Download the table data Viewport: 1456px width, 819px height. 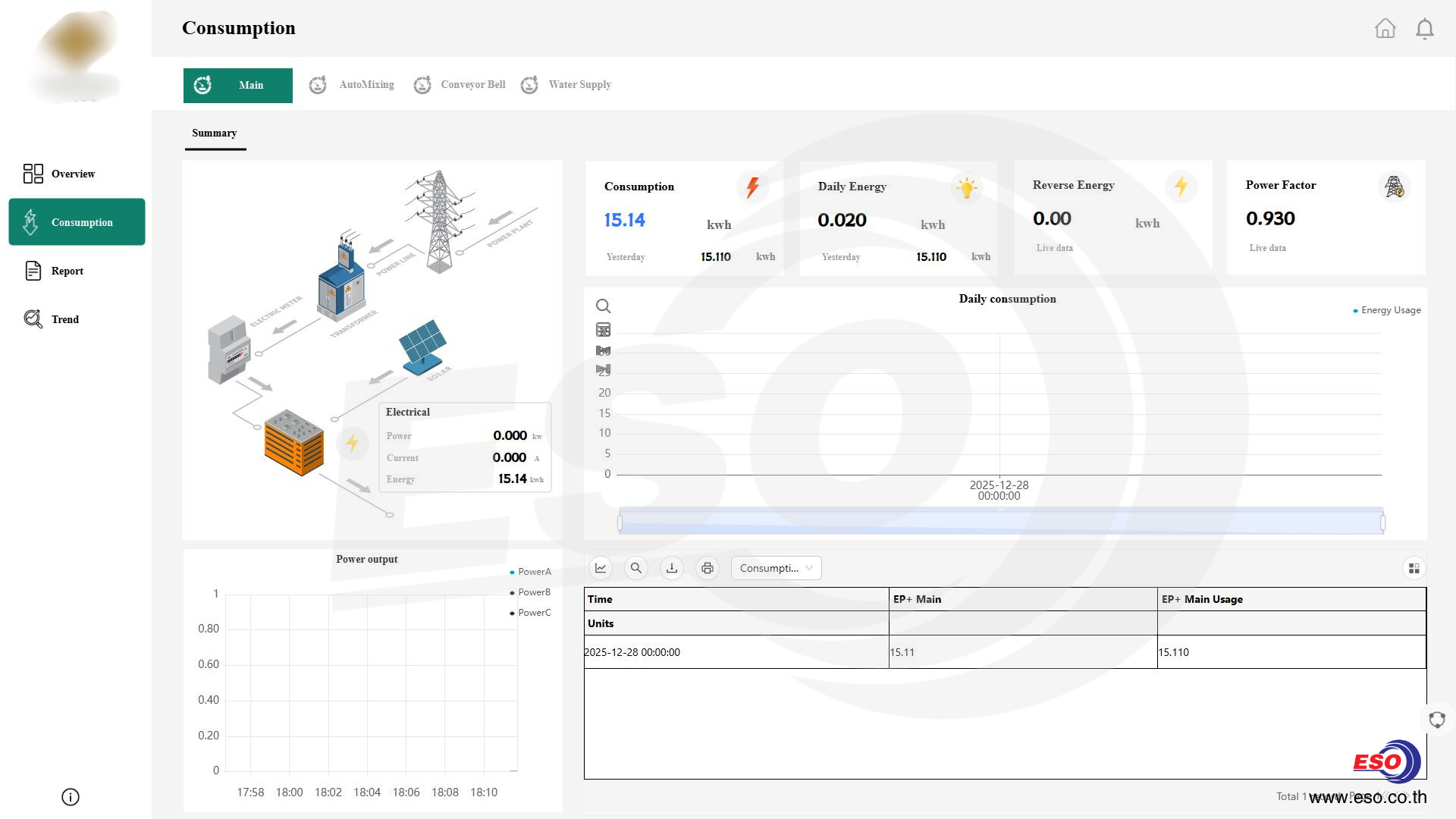tap(672, 568)
